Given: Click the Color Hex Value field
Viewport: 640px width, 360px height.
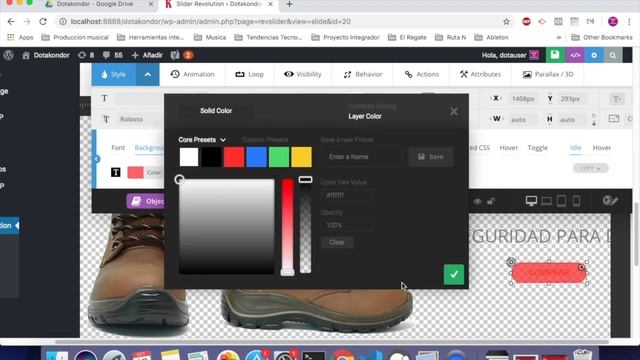Looking at the screenshot, I should click(x=347, y=195).
